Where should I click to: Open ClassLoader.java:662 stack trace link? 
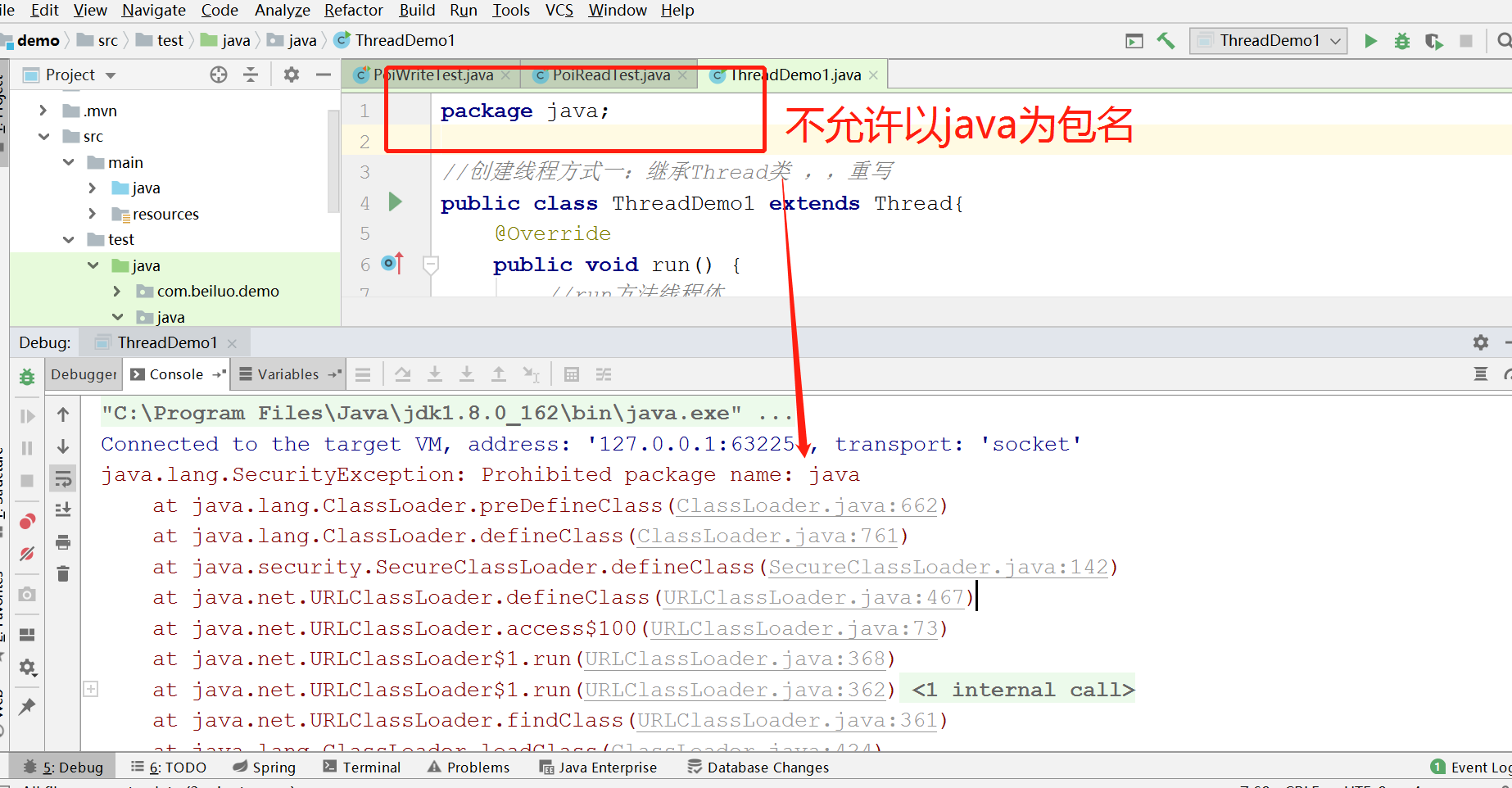pyautogui.click(x=807, y=506)
